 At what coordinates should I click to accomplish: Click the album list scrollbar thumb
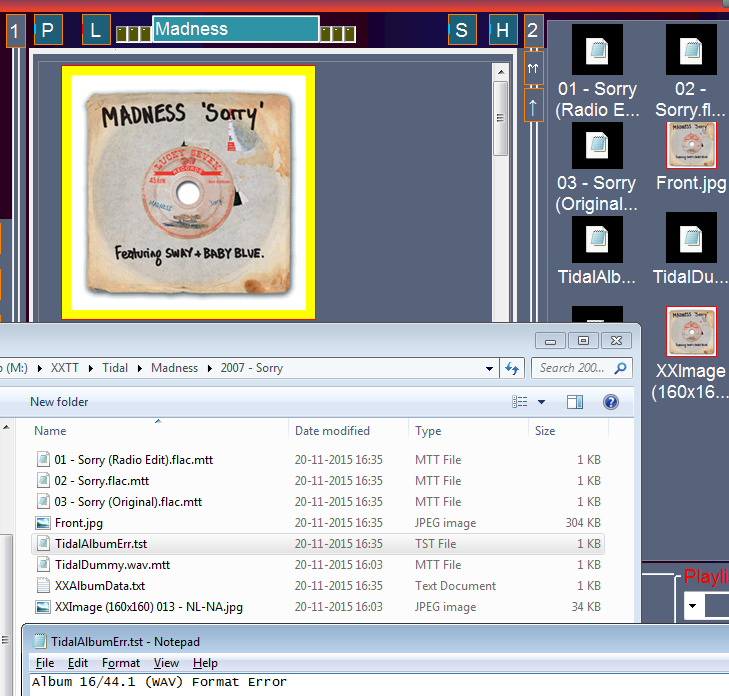pyautogui.click(x=500, y=118)
